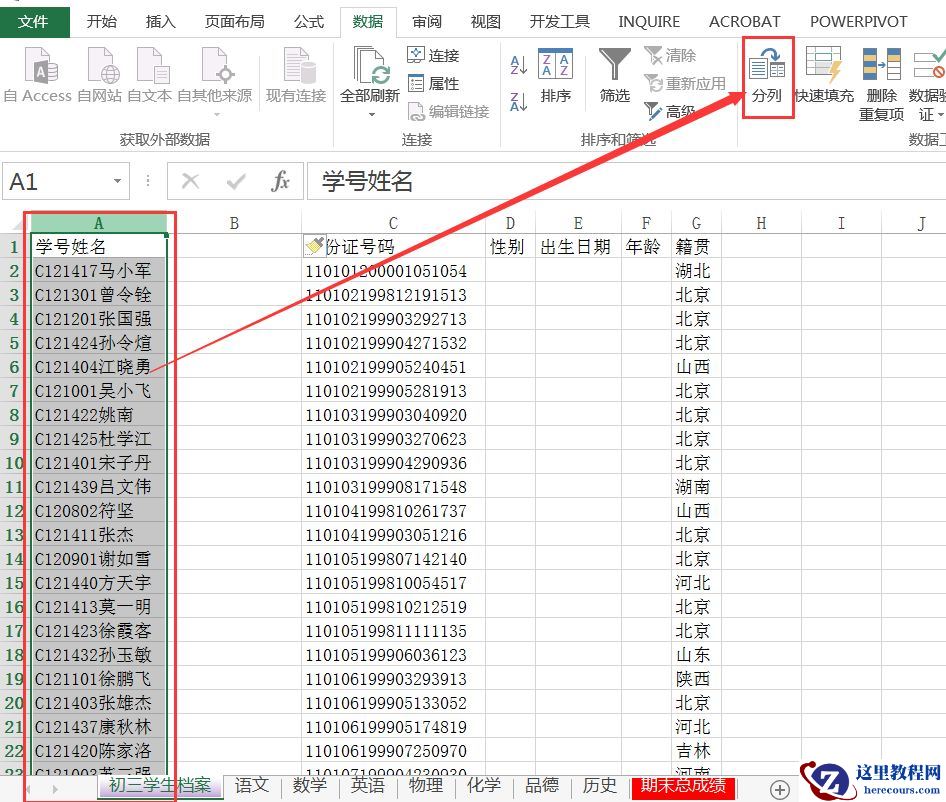Click the cancel X formula button

click(190, 181)
